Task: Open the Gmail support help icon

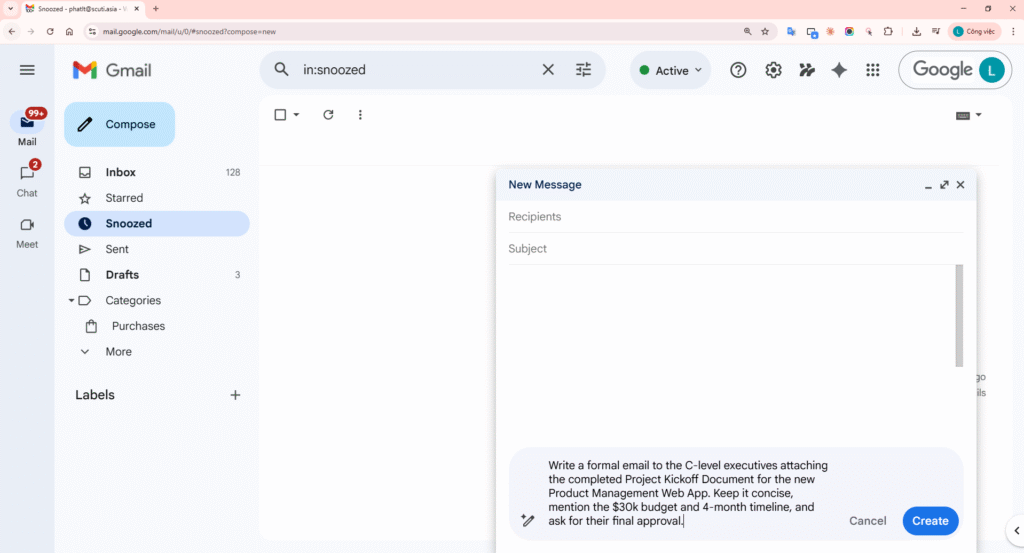Action: (x=738, y=70)
